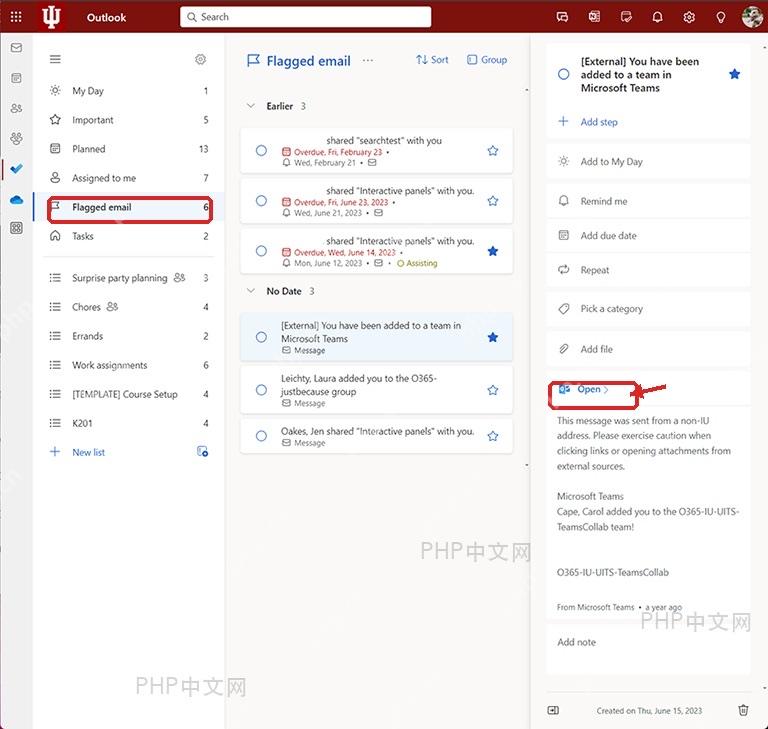
Task: Complete the task overdue June 14, 2023
Action: [x=262, y=251]
